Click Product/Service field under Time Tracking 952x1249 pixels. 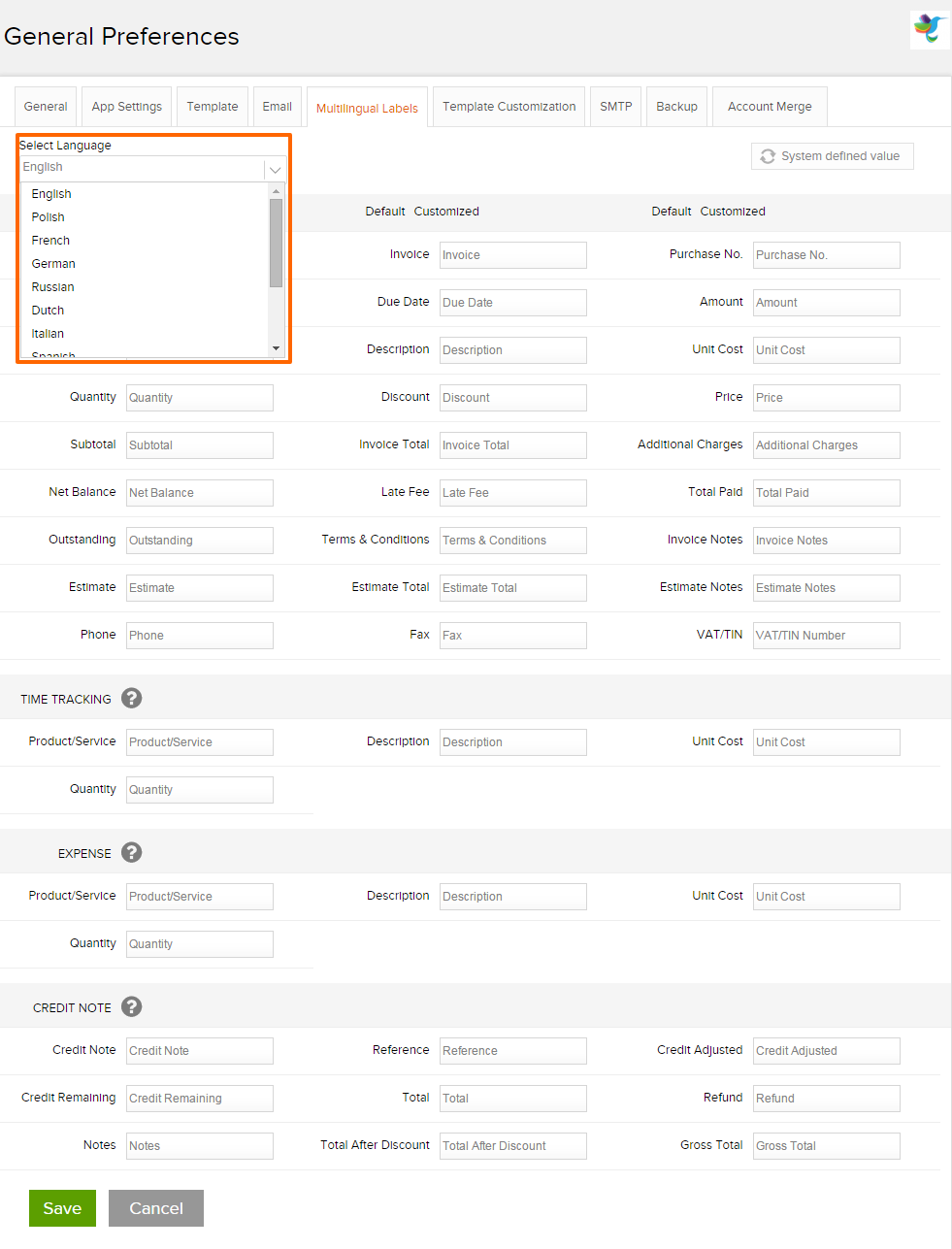(200, 742)
